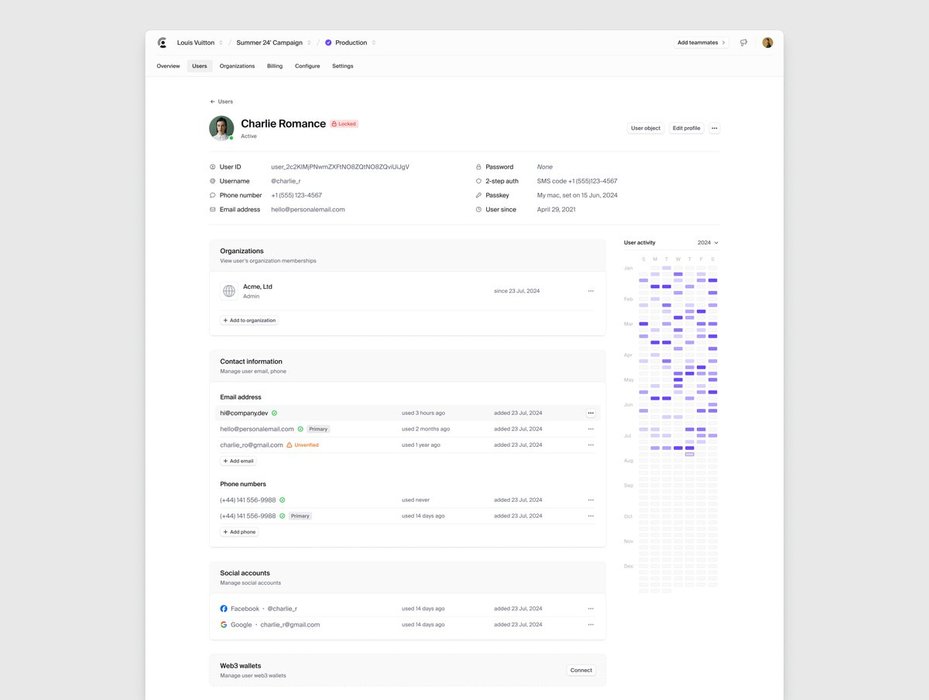This screenshot has height=700, width=929.
Task: Open options for Acme, Ltd organization row
Action: 590,291
